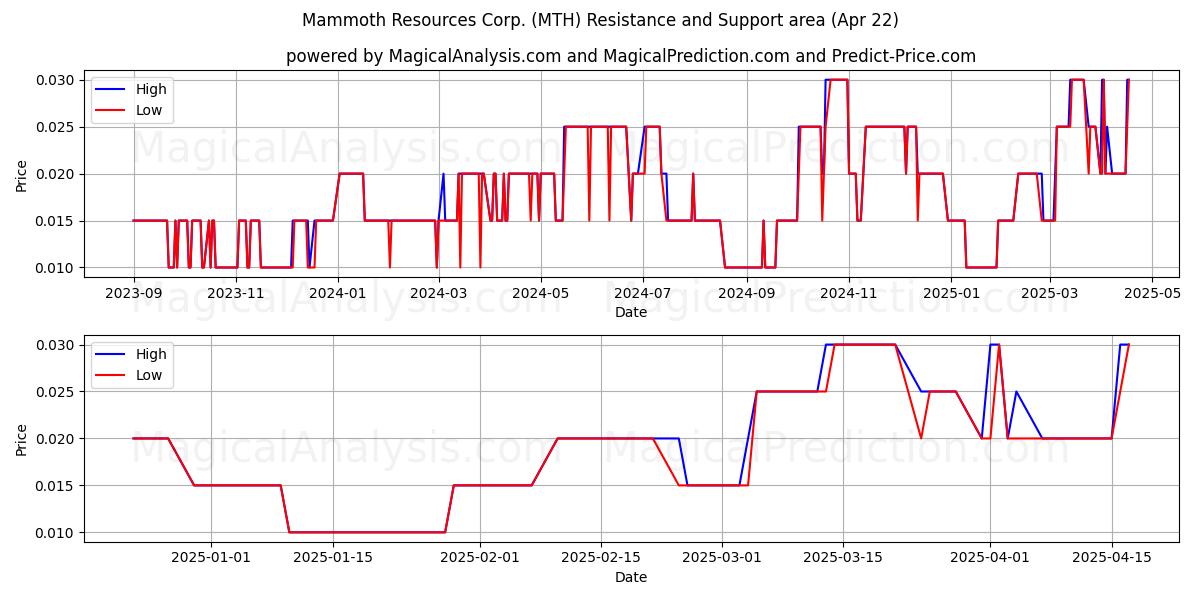Click '2024-01' tick label on top chart
Screen dimensions: 1200x600
338,293
